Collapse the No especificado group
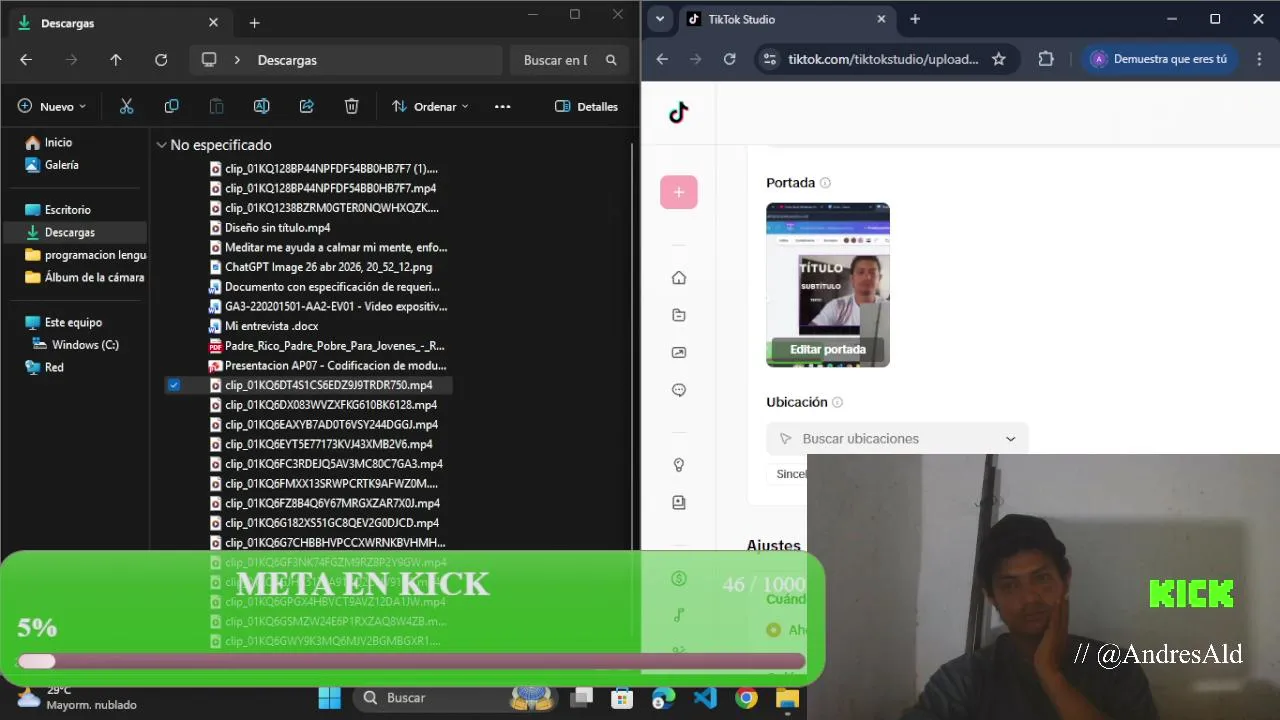The height and width of the screenshot is (720, 1280). [162, 145]
